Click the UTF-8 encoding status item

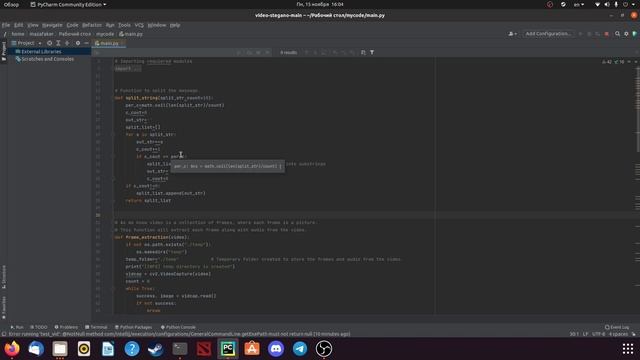click(x=599, y=334)
